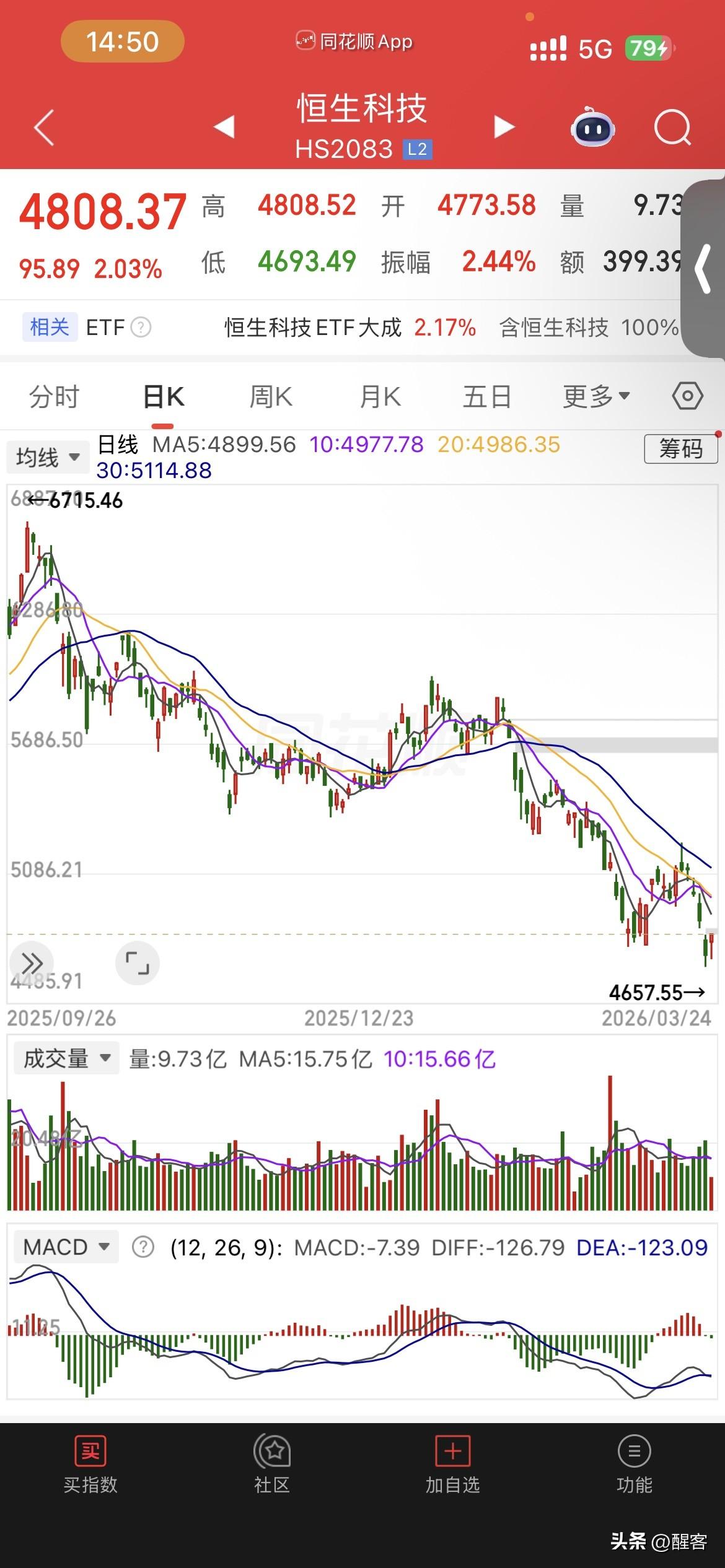The height and width of the screenshot is (1568, 725).
Task: Switch to 周K weekly chart tab
Action: pyautogui.click(x=271, y=397)
